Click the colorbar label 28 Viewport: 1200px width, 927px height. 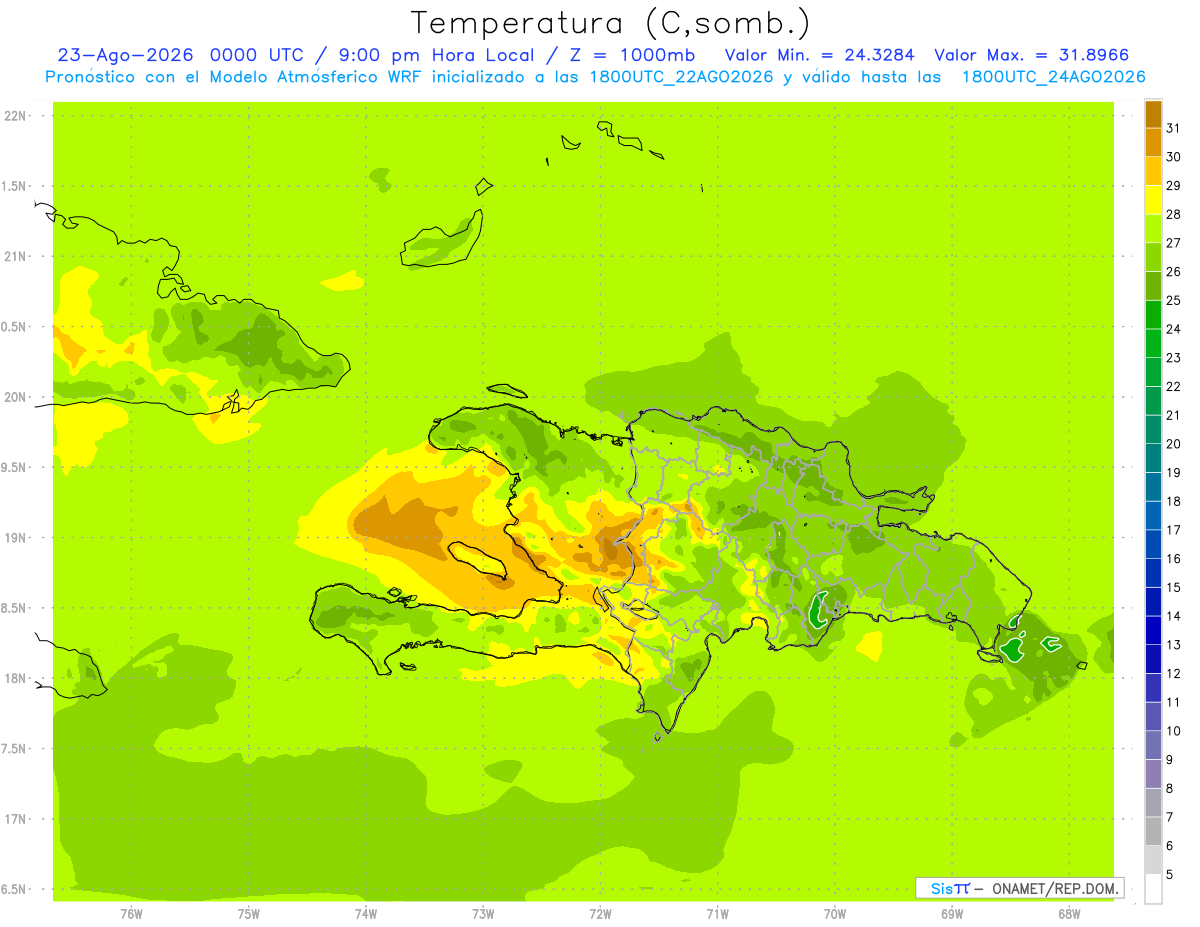click(1174, 214)
